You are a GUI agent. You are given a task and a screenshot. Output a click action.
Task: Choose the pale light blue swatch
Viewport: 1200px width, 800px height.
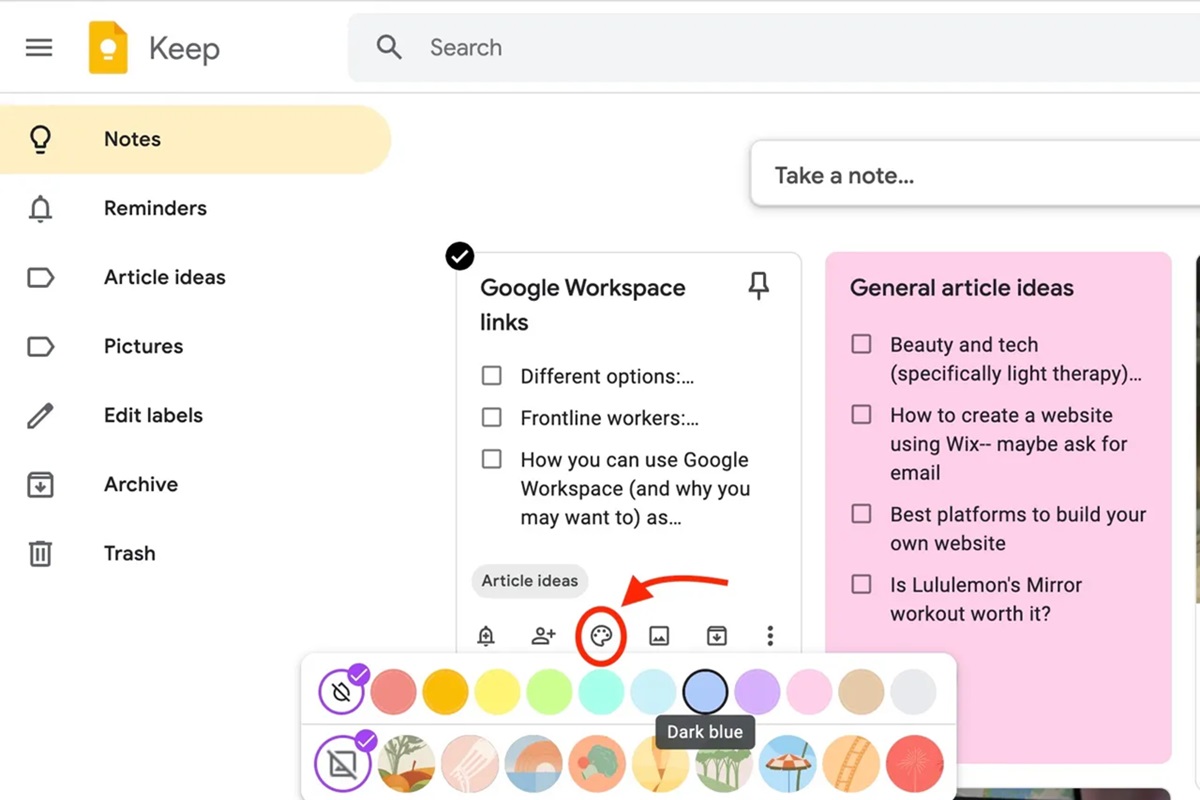click(x=653, y=692)
